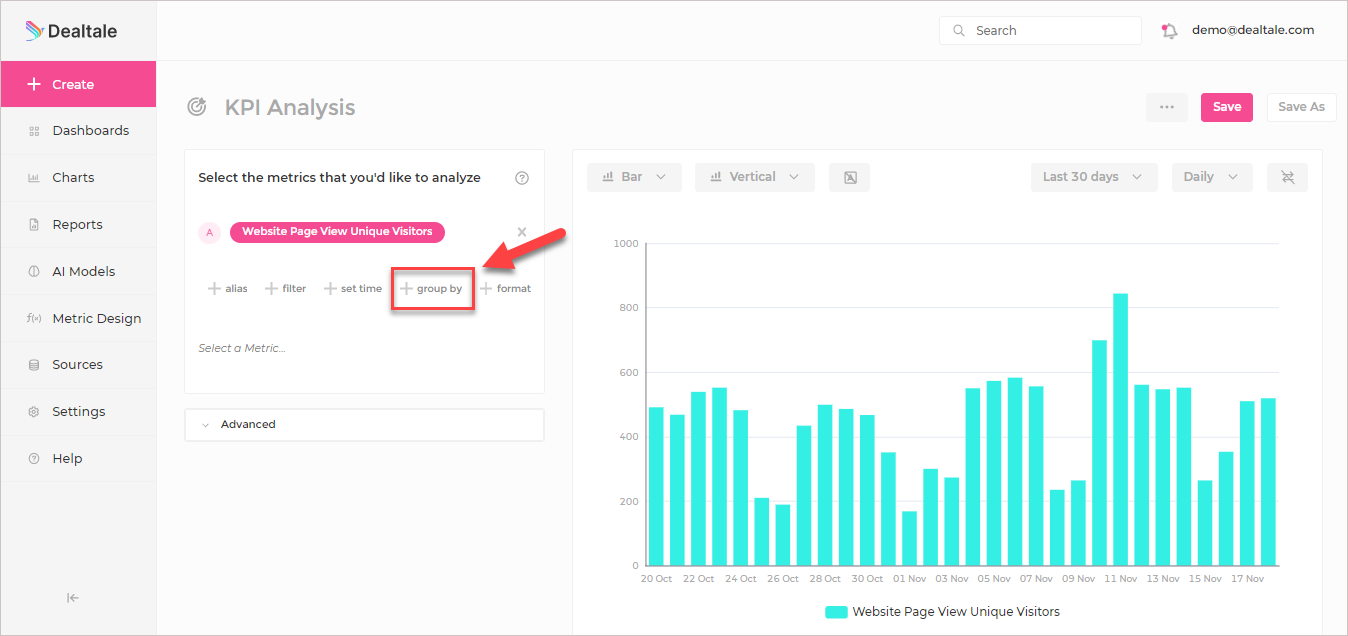Open the Last 30 days range dropdown

[1094, 177]
